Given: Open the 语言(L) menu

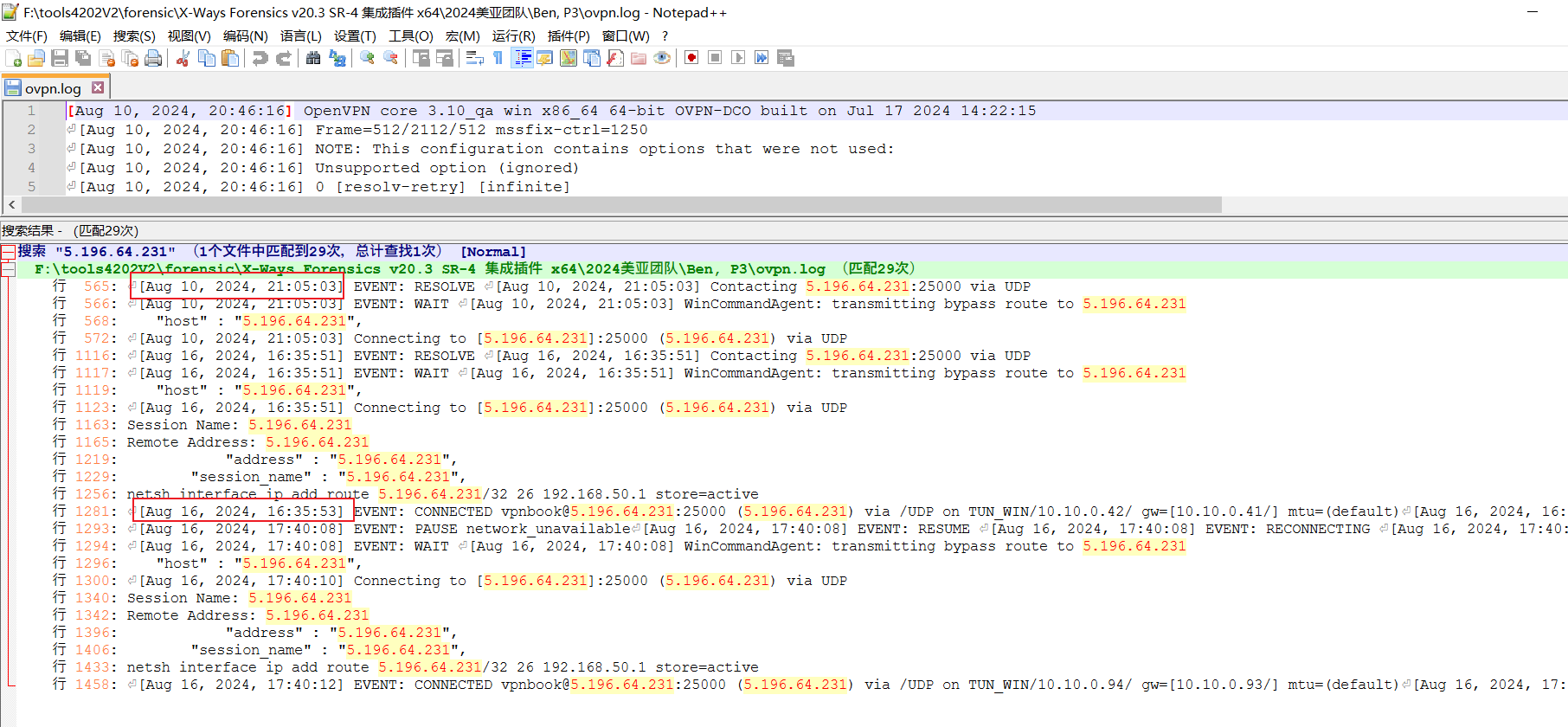Looking at the screenshot, I should (301, 35).
